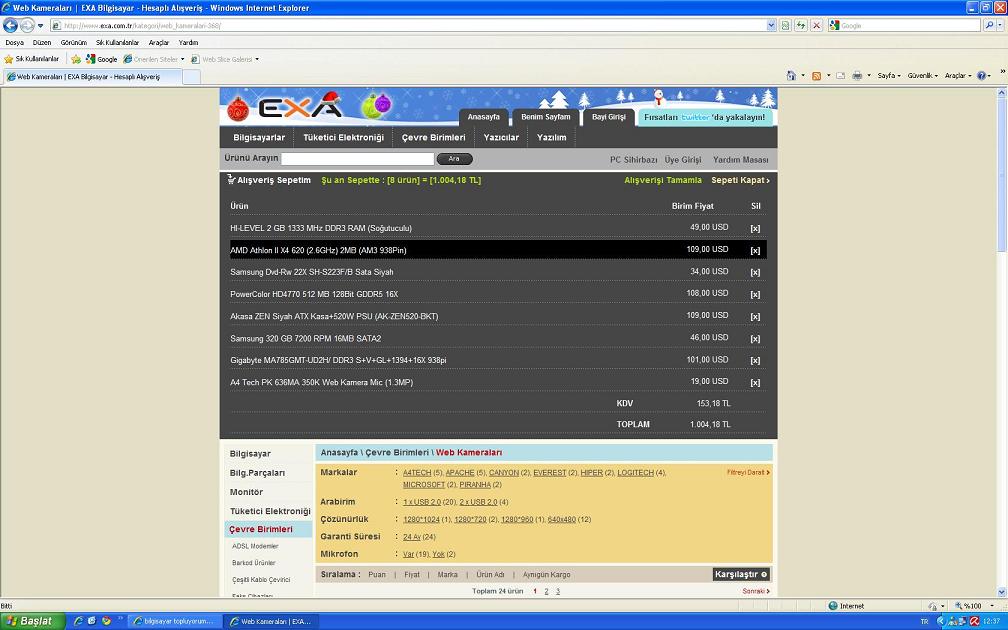This screenshot has width=1008, height=630.
Task: Open the address bar history dropdown
Action: (x=771, y=25)
